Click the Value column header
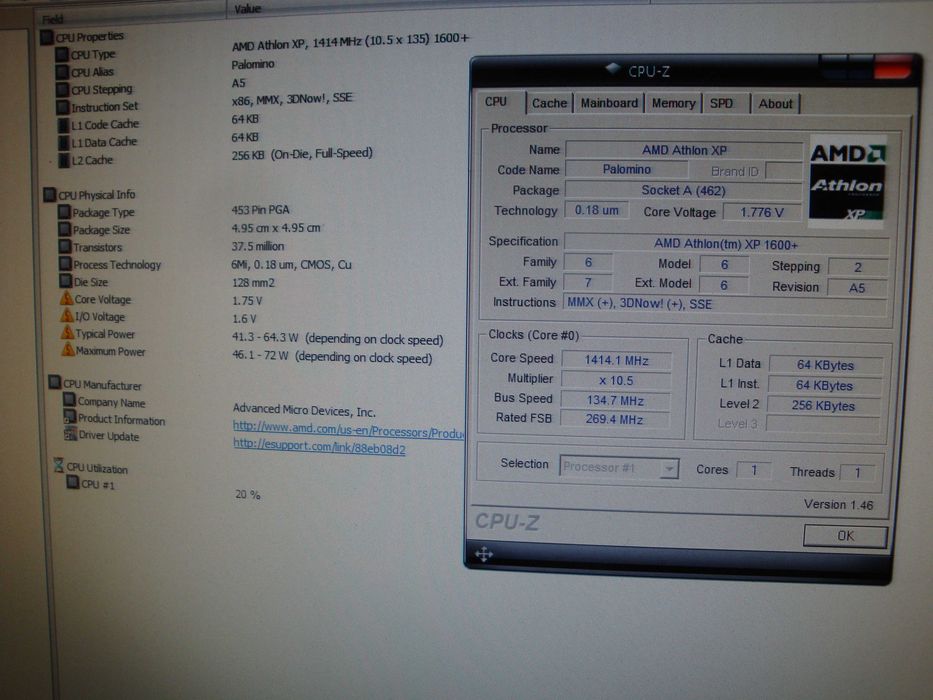Screen dimensions: 933x700 (x=248, y=8)
